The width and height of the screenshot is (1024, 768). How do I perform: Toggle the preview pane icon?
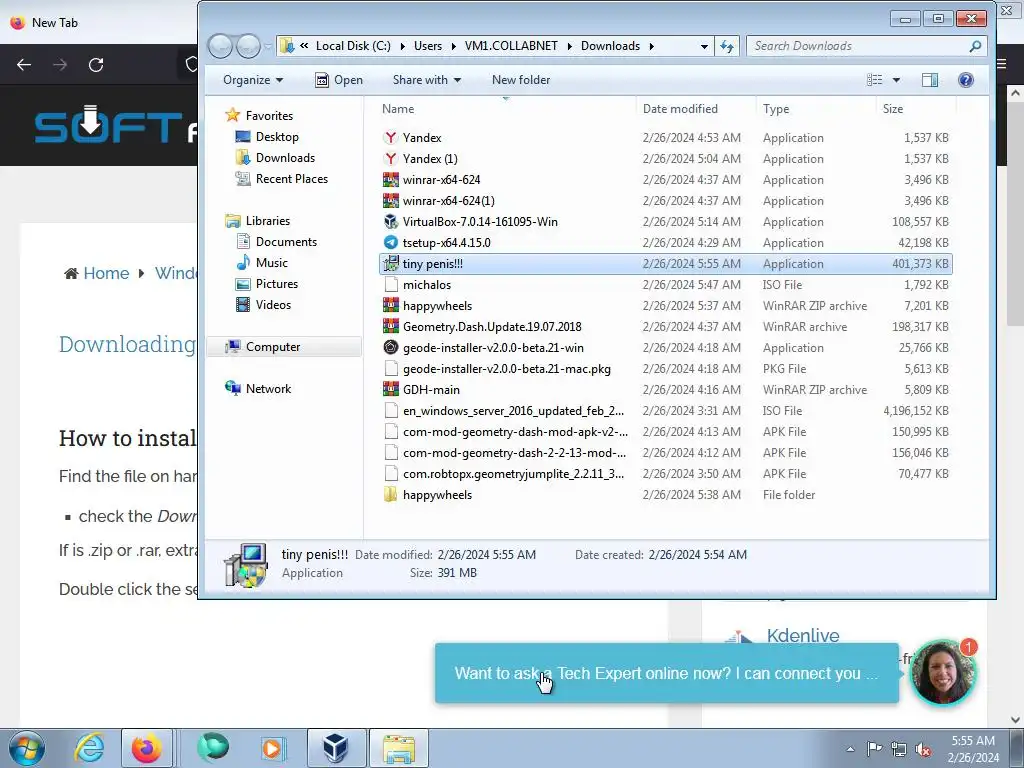929,80
